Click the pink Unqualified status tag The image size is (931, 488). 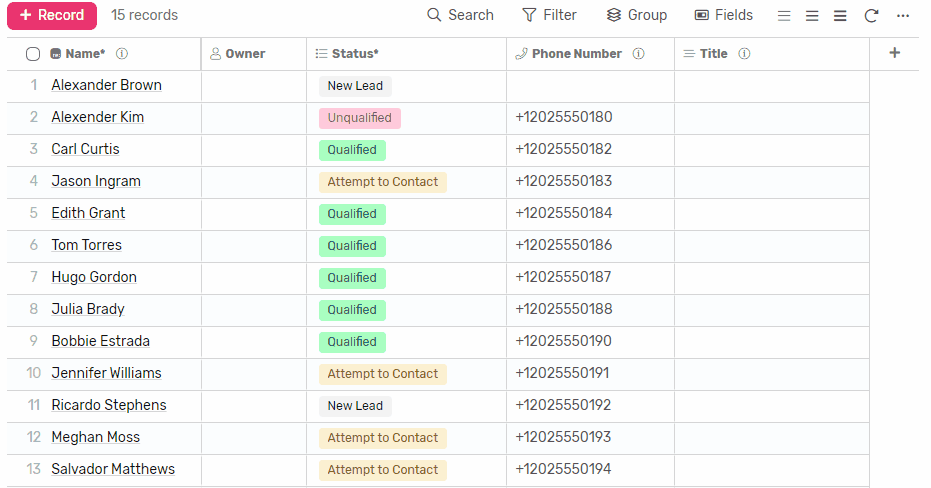[x=359, y=118]
